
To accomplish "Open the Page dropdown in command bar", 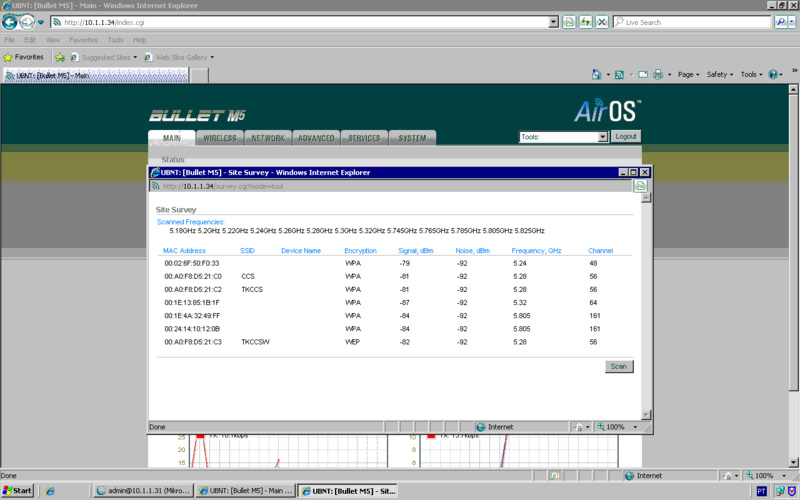I will click(688, 74).
